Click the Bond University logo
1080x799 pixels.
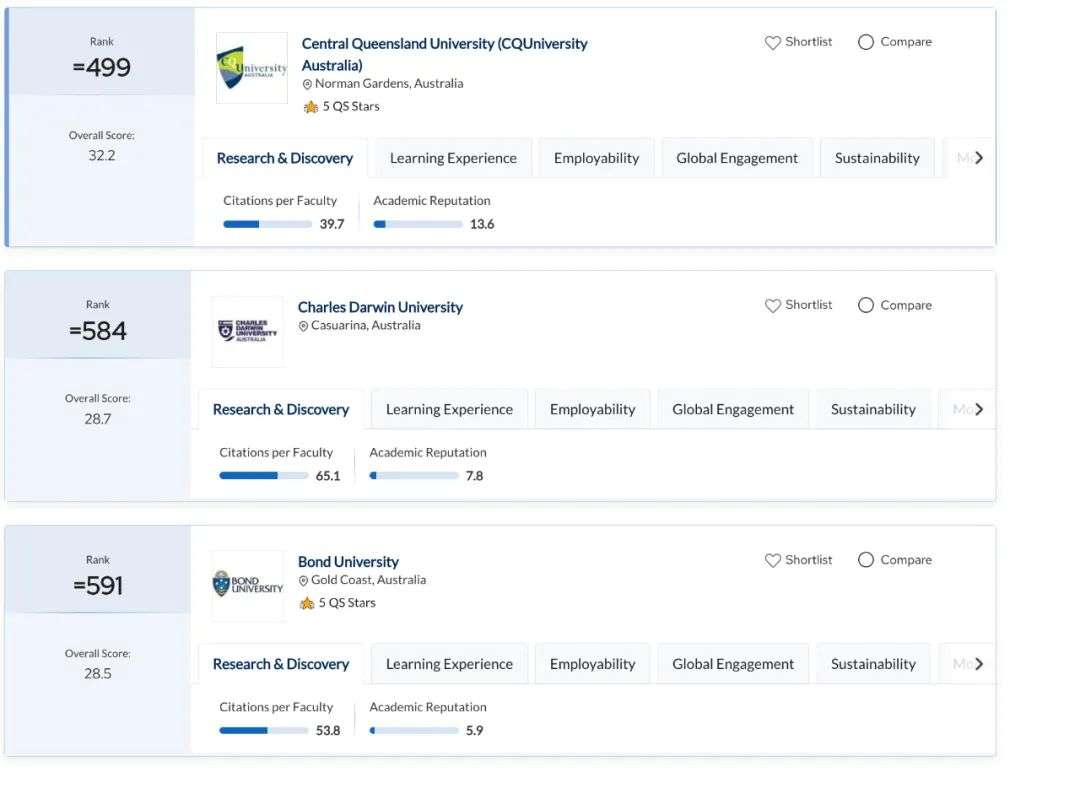pyautogui.click(x=248, y=585)
